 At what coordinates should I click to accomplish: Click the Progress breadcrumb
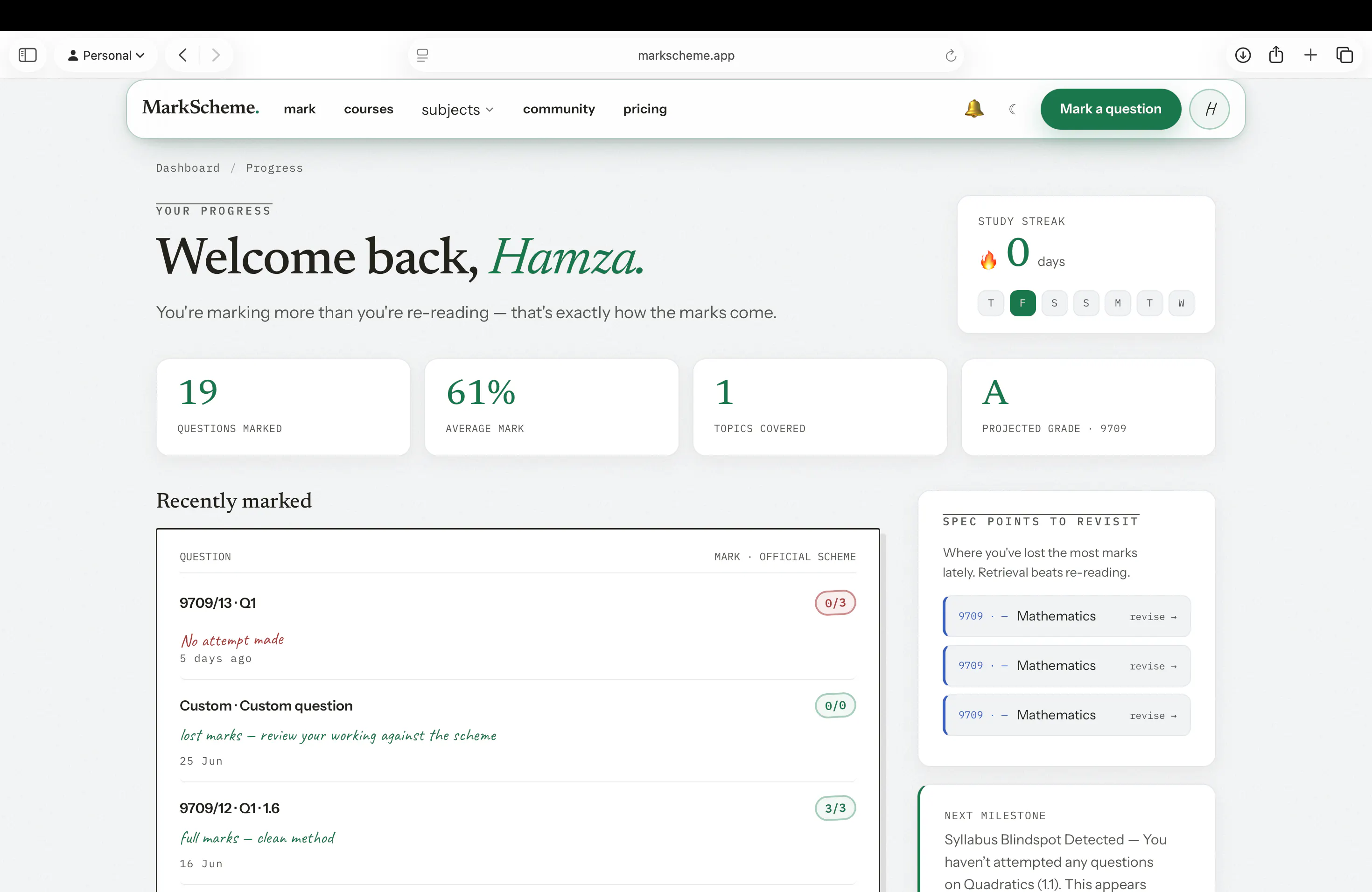(274, 167)
